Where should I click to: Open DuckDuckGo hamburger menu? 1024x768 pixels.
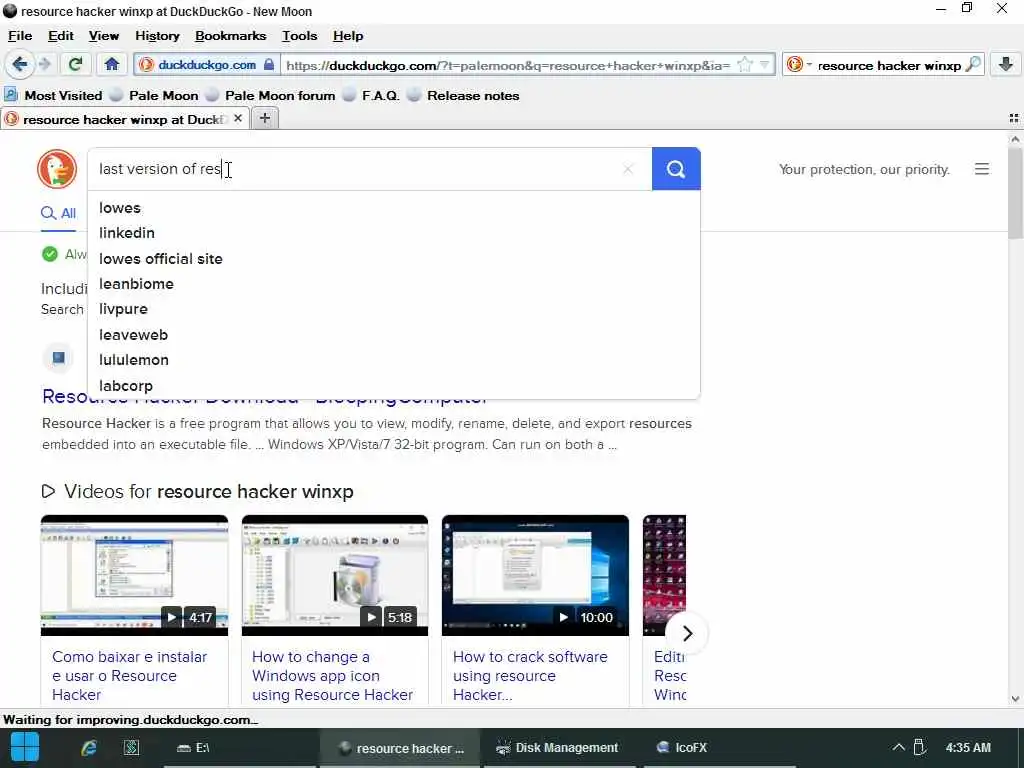(x=982, y=169)
